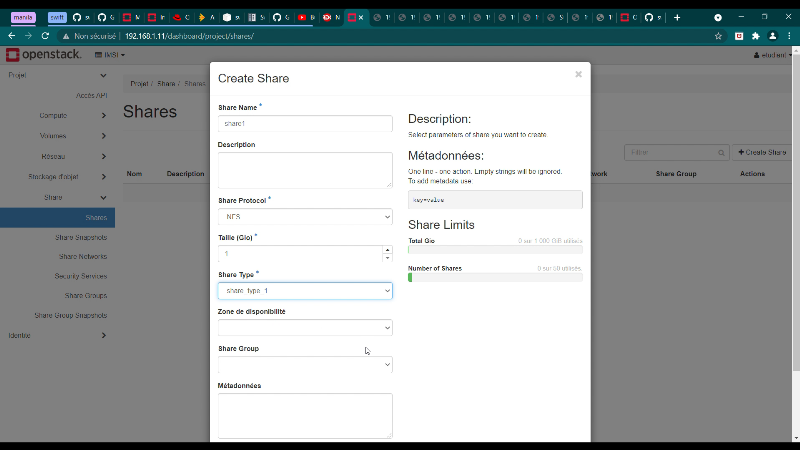The height and width of the screenshot is (450, 800).
Task: Open the Share Type dropdown
Action: (305, 291)
